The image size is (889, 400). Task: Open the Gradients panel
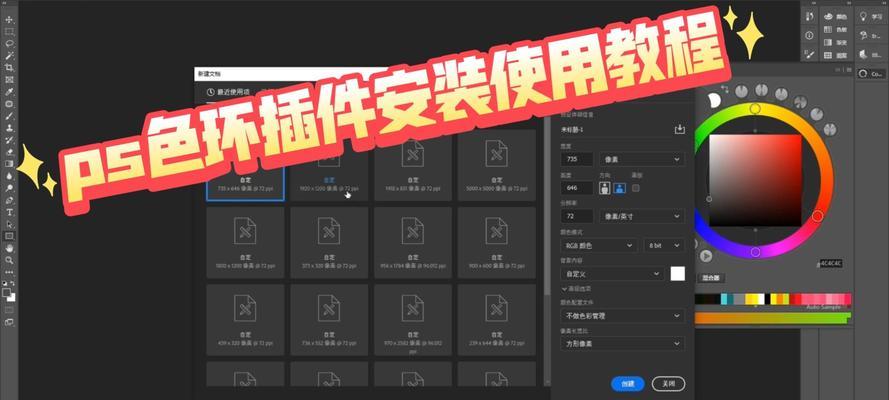pyautogui.click(x=835, y=42)
